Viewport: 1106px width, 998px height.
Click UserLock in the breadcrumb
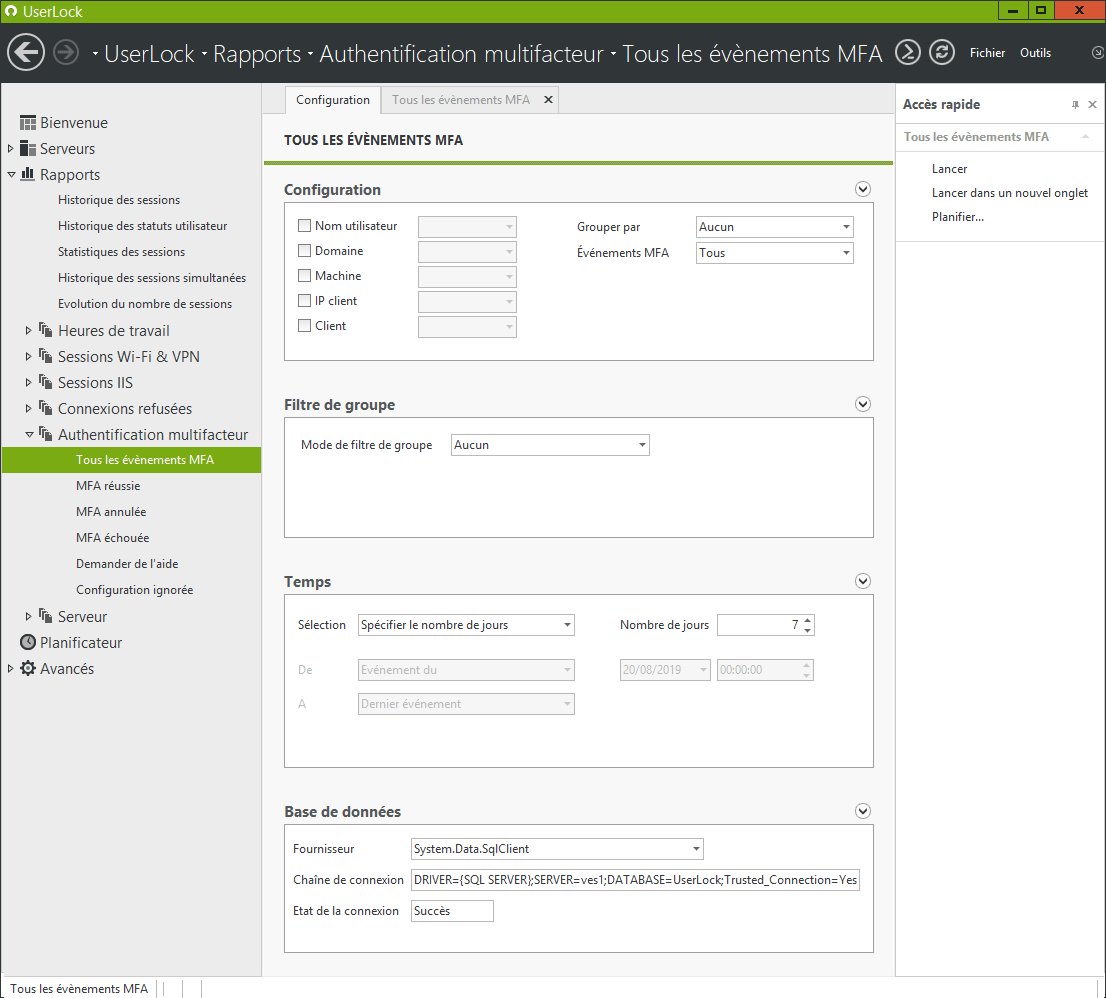pyautogui.click(x=150, y=54)
